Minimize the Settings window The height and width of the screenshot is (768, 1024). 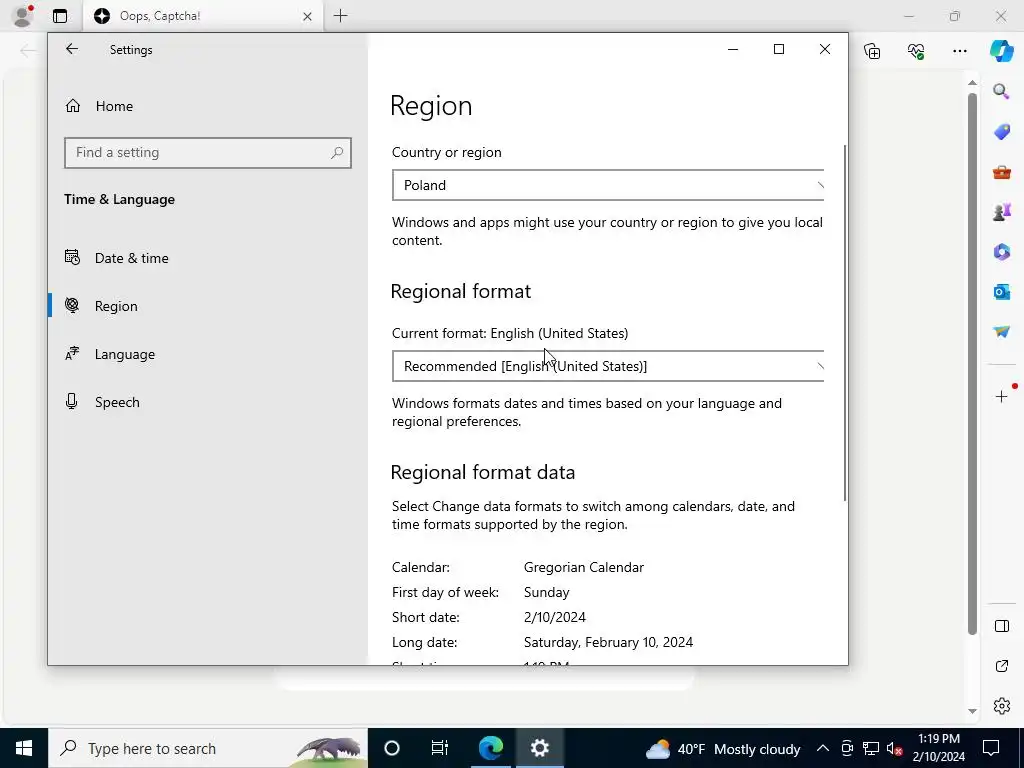click(x=733, y=50)
